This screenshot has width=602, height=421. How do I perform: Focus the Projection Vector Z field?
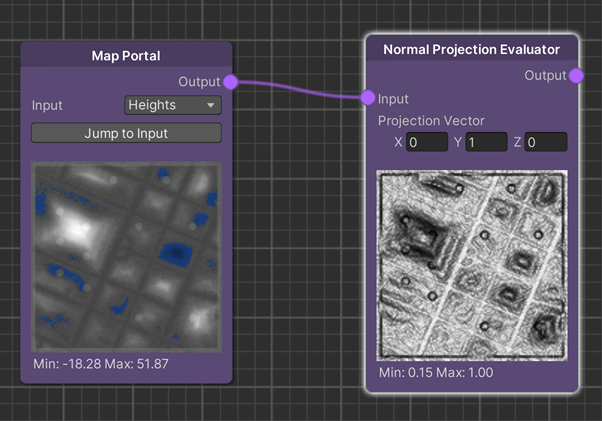point(546,142)
